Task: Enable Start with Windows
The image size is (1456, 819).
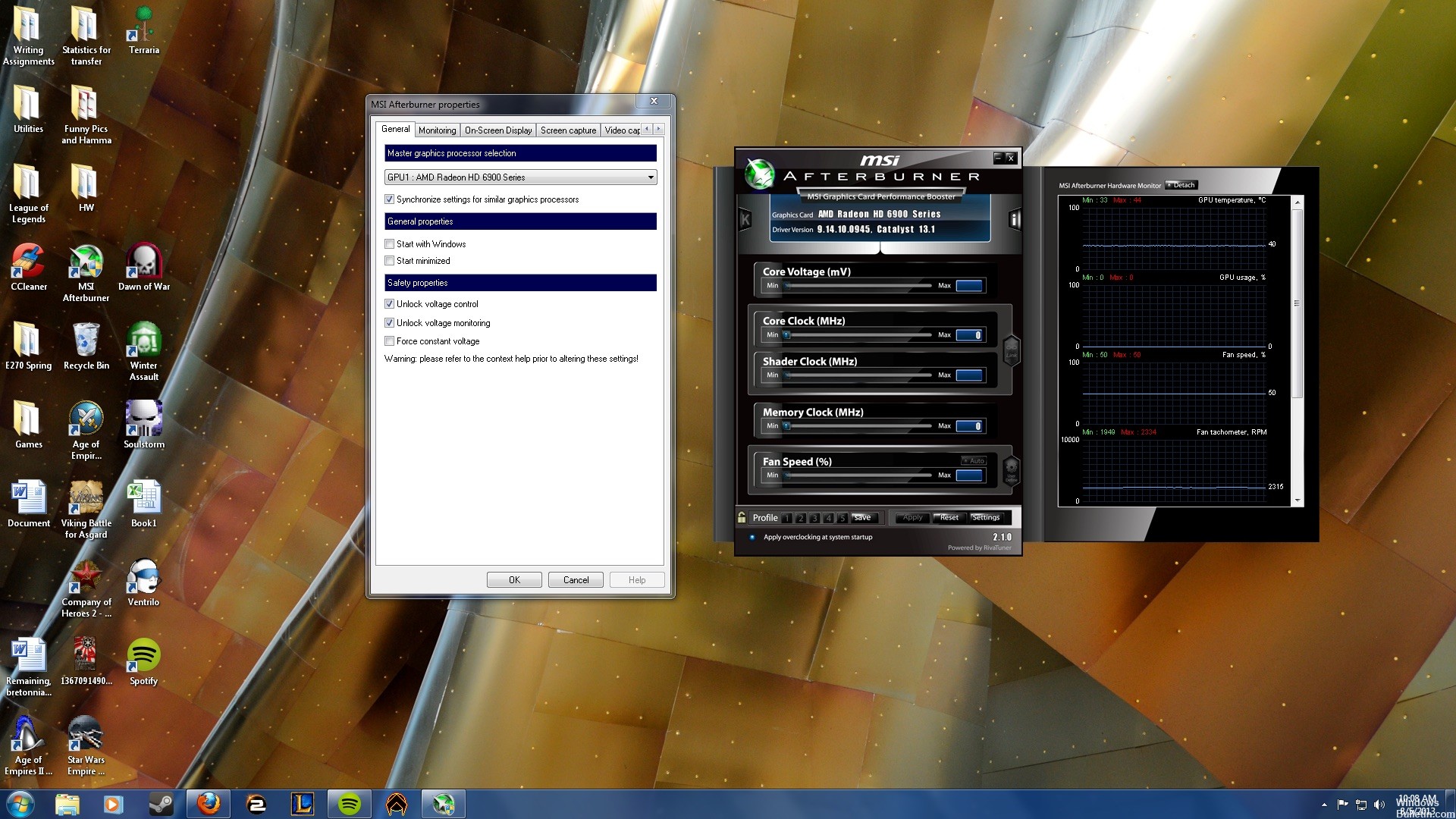Action: [389, 244]
